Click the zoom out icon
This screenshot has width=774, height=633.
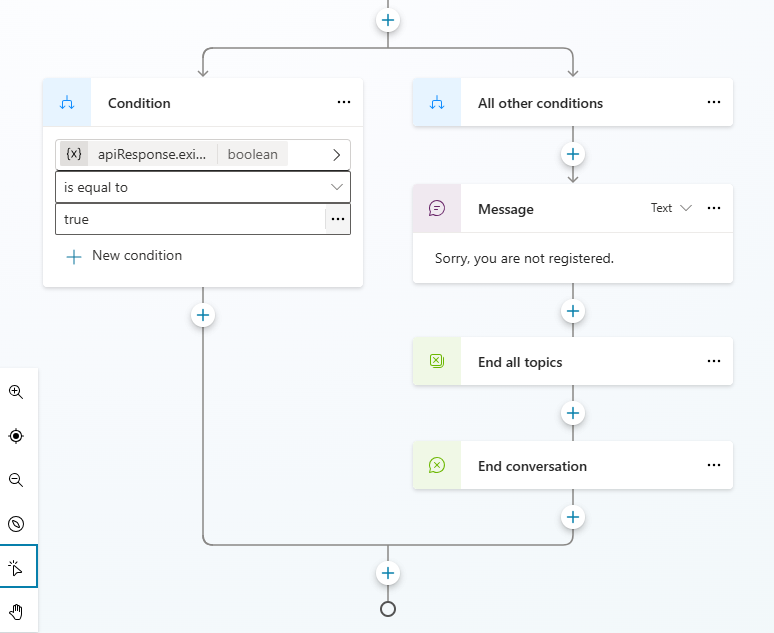tap(16, 480)
